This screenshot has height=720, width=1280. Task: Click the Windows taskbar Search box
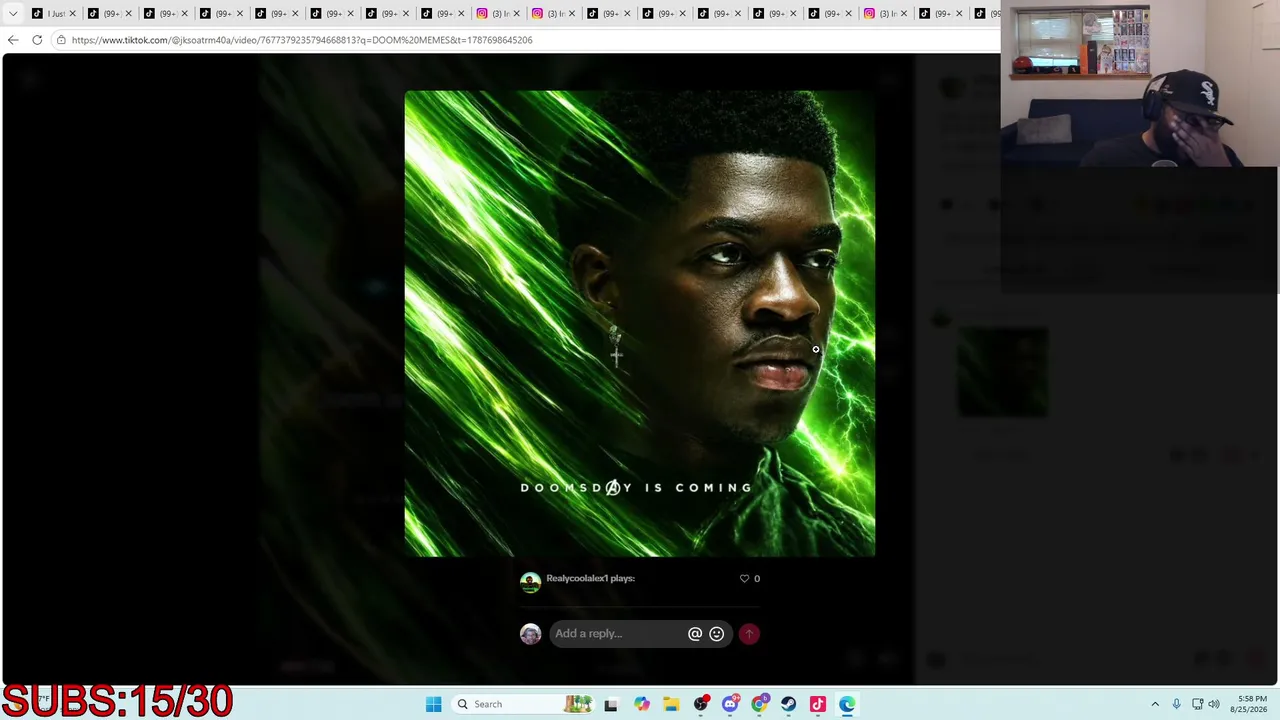(x=525, y=704)
